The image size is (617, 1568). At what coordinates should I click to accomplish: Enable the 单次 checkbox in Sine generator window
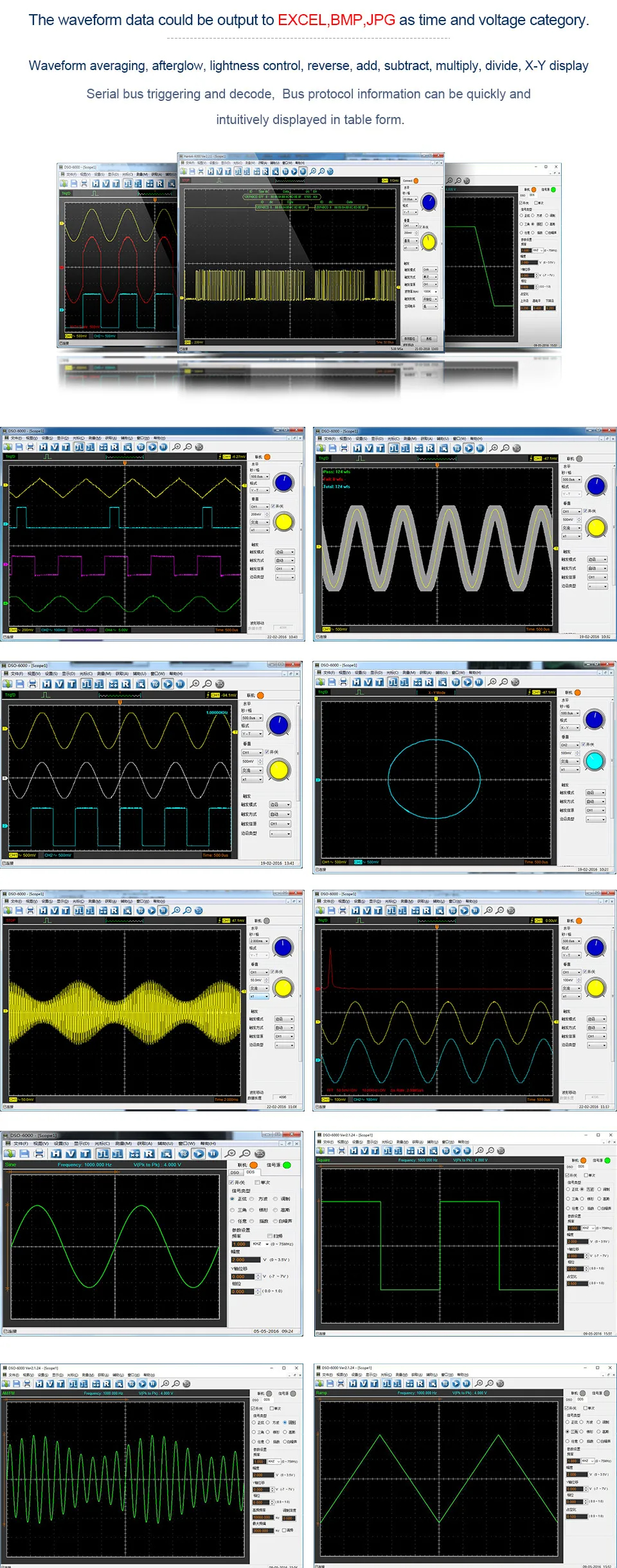258,1182
